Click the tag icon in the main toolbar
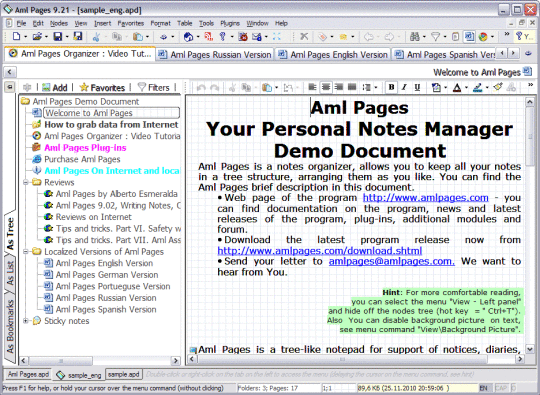The image size is (540, 395). tap(322, 36)
